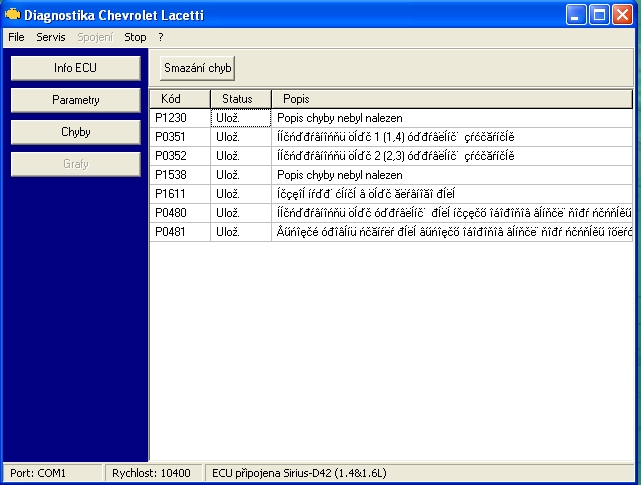
Task: Minimize the Diagnostika Chevrolet Lacetti window
Action: [x=576, y=15]
